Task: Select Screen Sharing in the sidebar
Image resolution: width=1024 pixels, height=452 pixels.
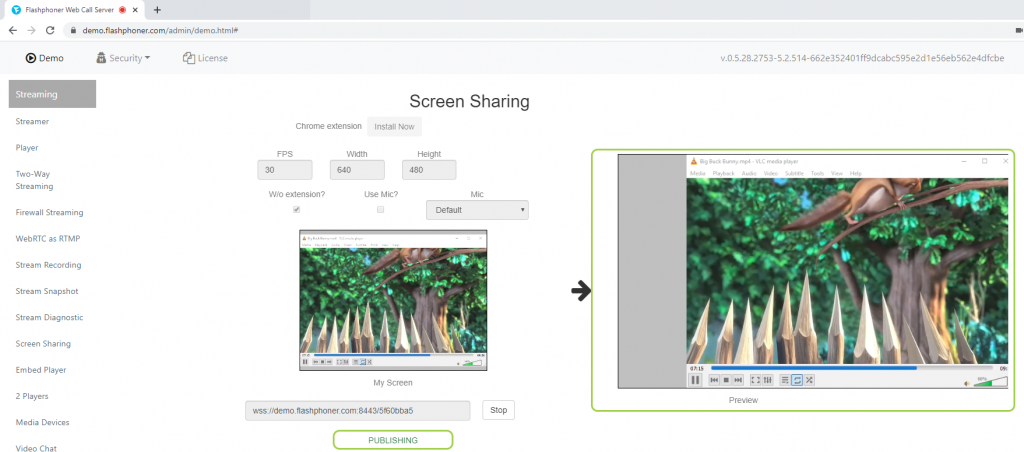Action: click(x=43, y=344)
